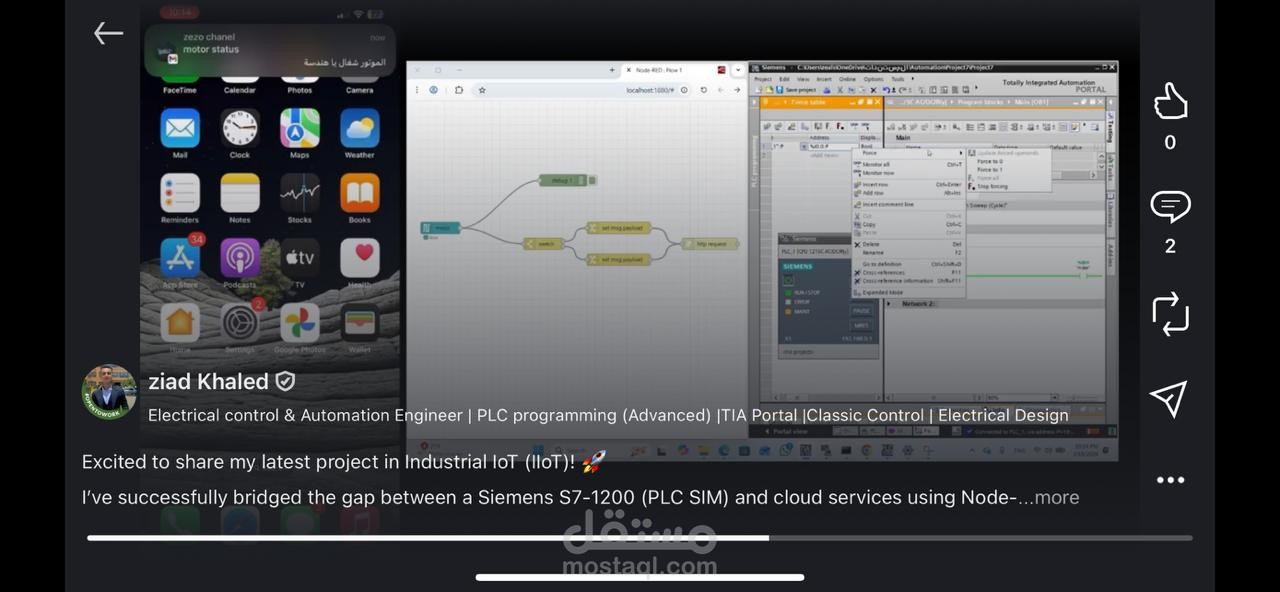This screenshot has width=1280, height=592.
Task: Open the Mail app on the phone
Action: pyautogui.click(x=180, y=130)
